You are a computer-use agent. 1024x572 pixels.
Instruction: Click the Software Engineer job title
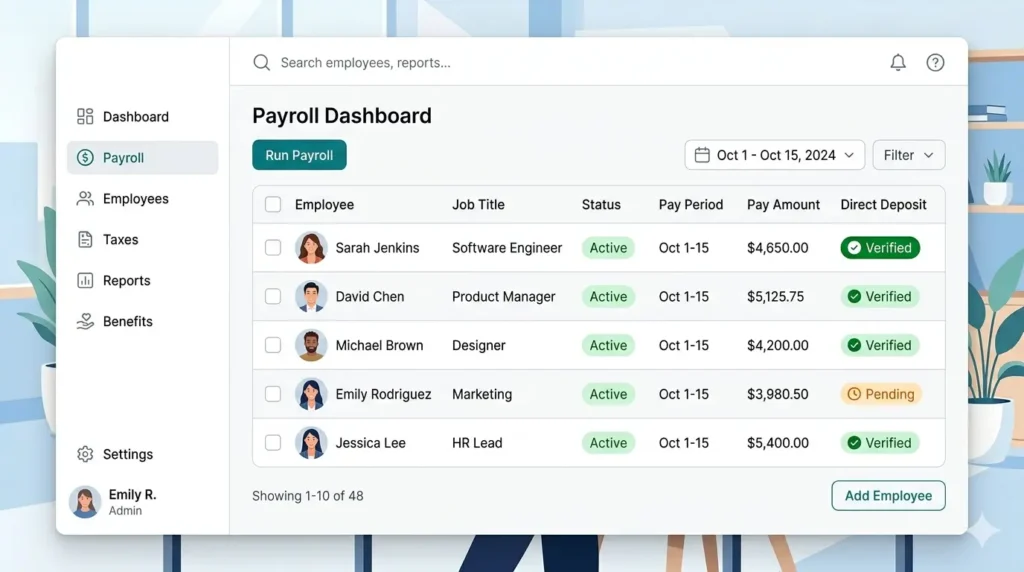pos(507,247)
